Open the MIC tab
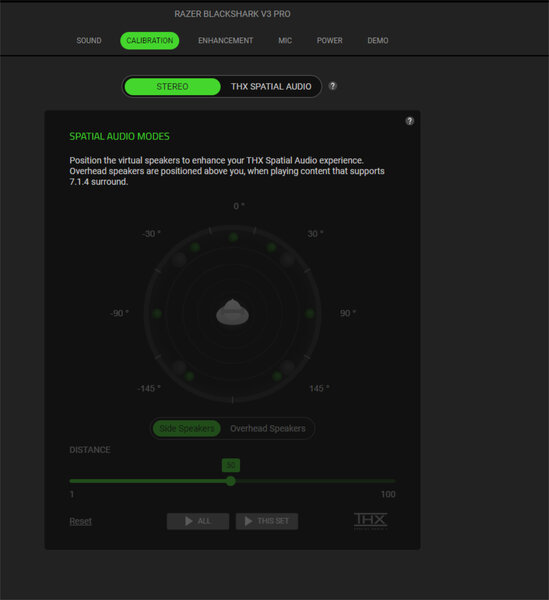 [285, 41]
